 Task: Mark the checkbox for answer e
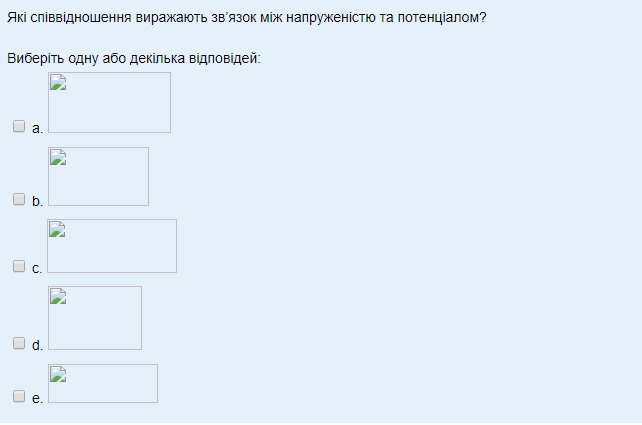click(x=19, y=396)
